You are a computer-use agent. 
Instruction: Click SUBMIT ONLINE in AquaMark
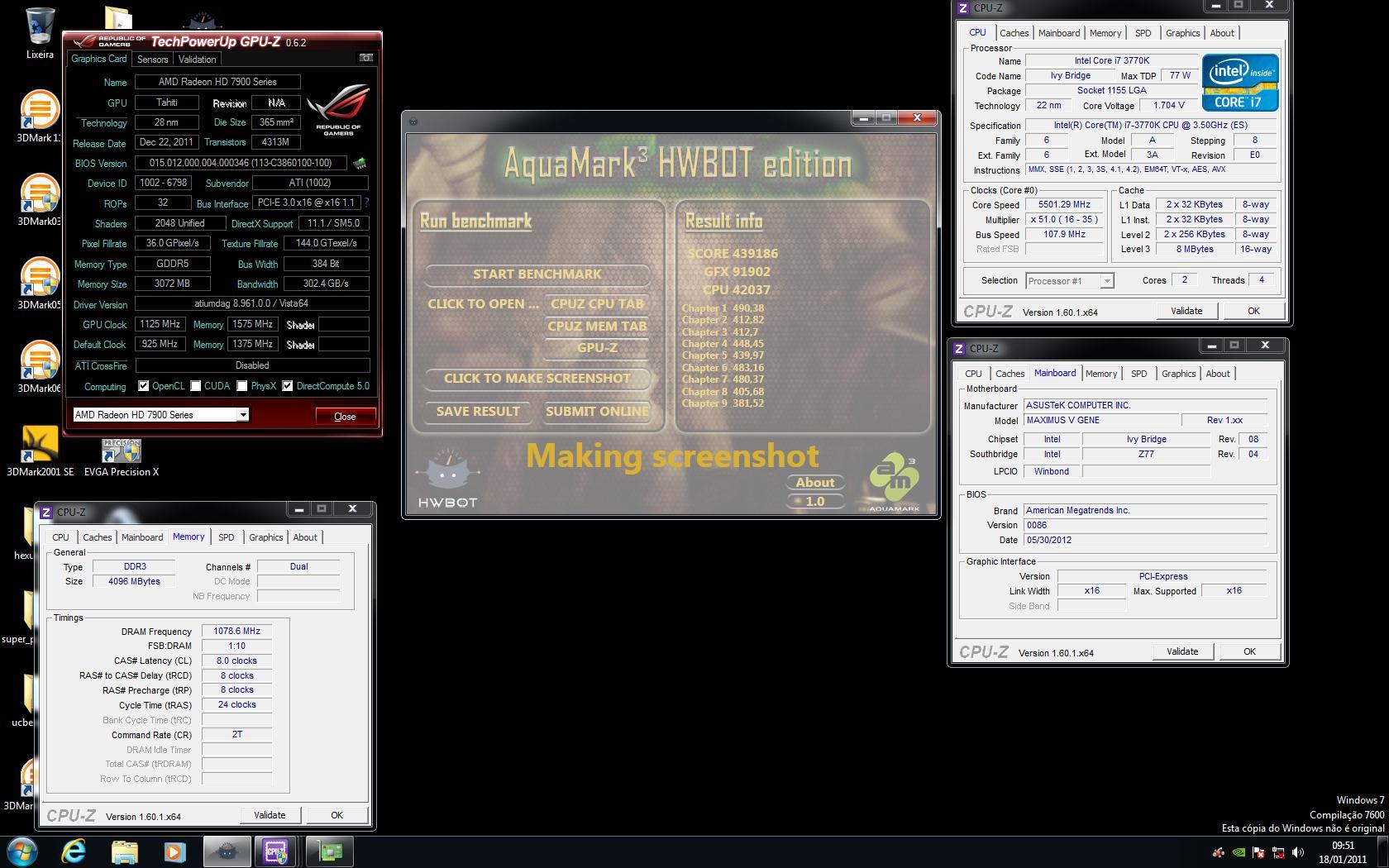597,412
